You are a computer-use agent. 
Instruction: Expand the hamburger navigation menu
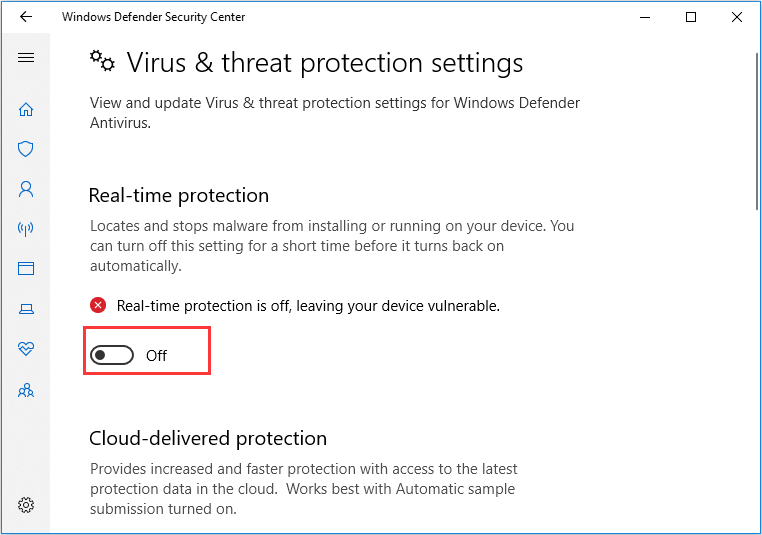26,58
